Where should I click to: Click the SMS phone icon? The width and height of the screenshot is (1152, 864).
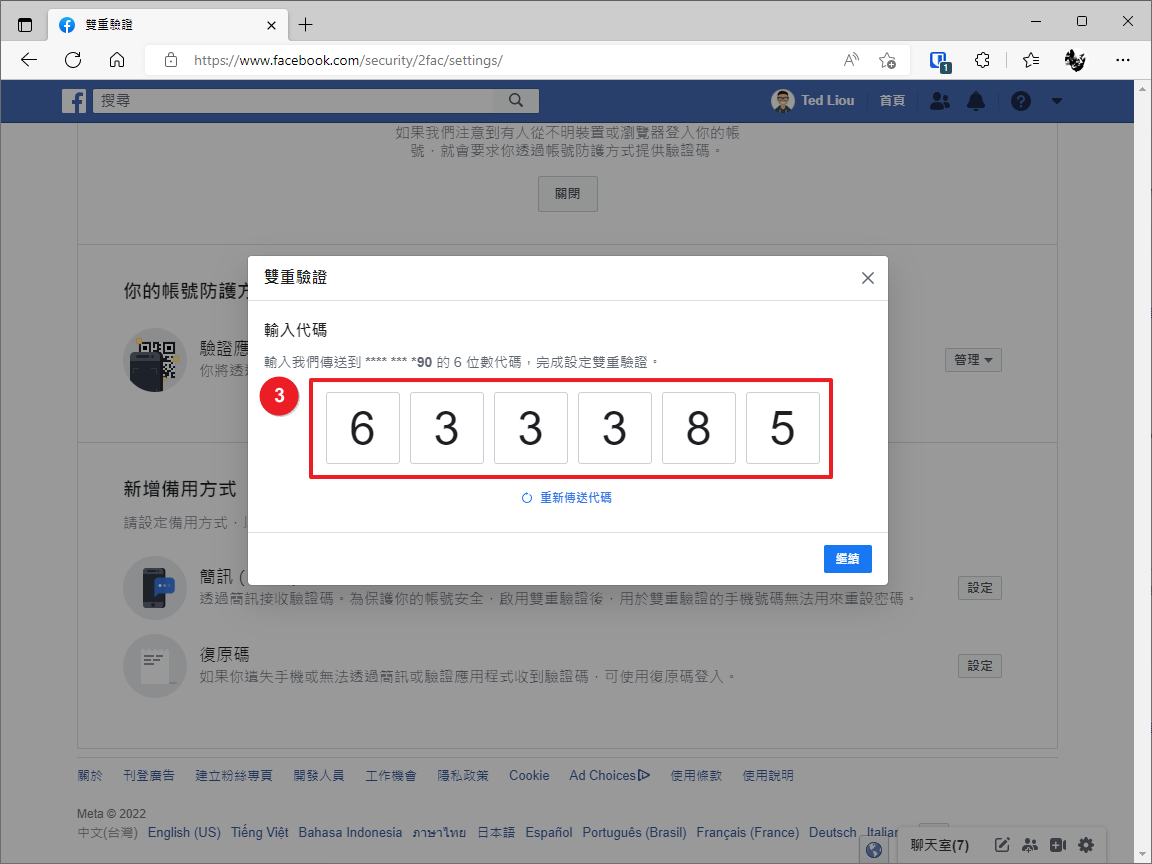click(x=154, y=588)
